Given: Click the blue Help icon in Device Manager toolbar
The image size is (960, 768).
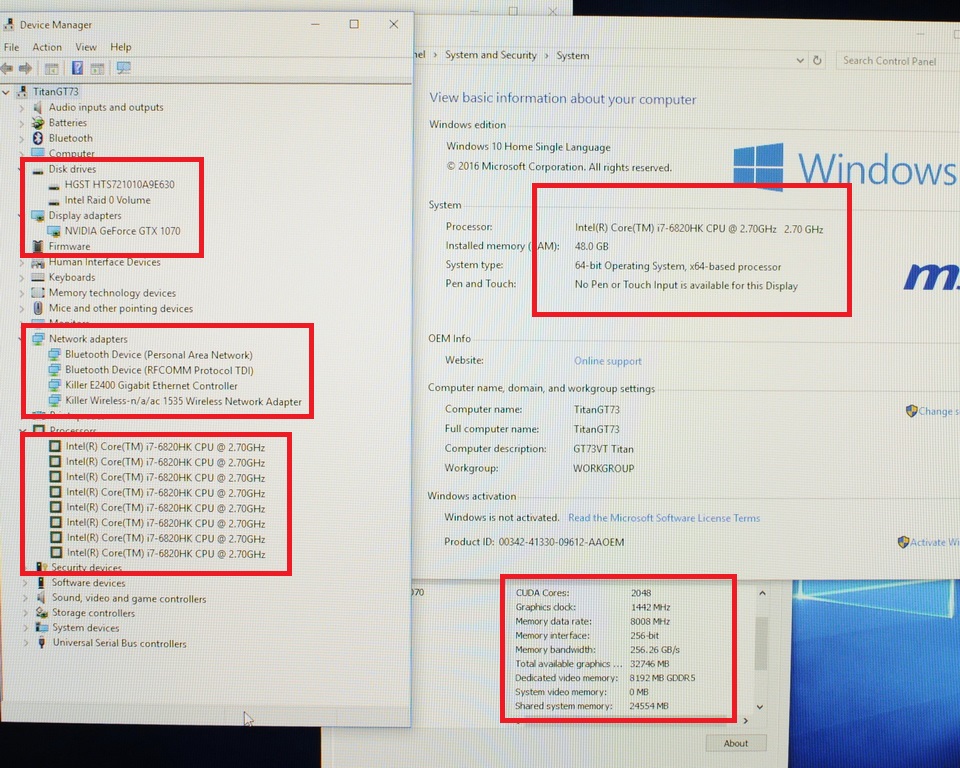Looking at the screenshot, I should 77,68.
